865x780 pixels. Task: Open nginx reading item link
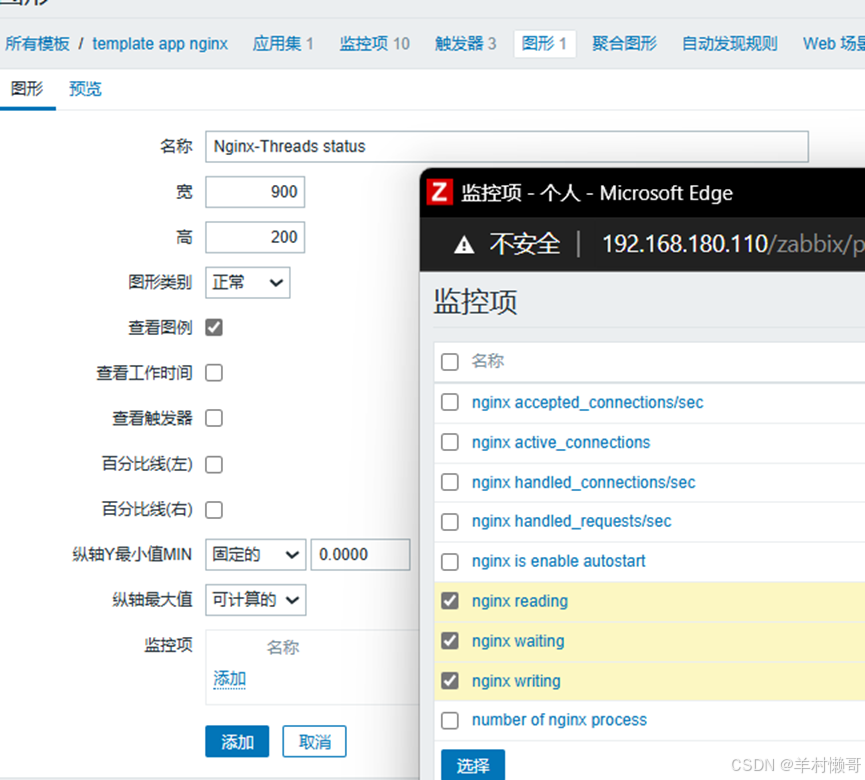520,601
